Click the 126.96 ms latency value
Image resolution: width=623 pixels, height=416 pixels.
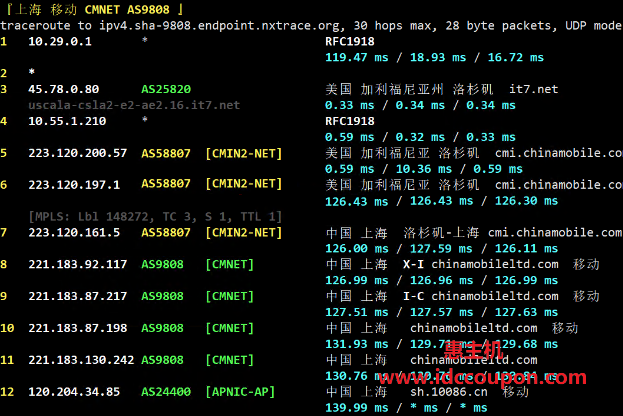pyautogui.click(x=441, y=281)
